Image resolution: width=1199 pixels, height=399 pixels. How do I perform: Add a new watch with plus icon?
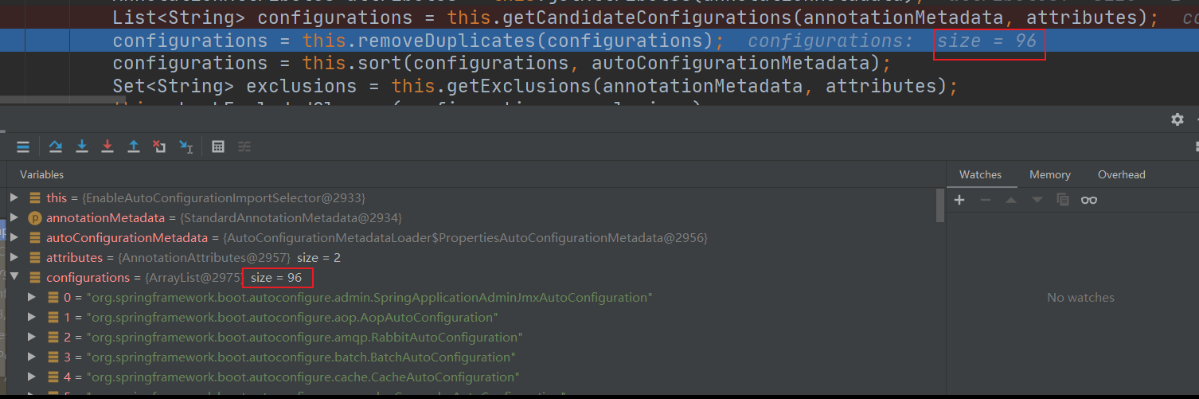(x=960, y=200)
